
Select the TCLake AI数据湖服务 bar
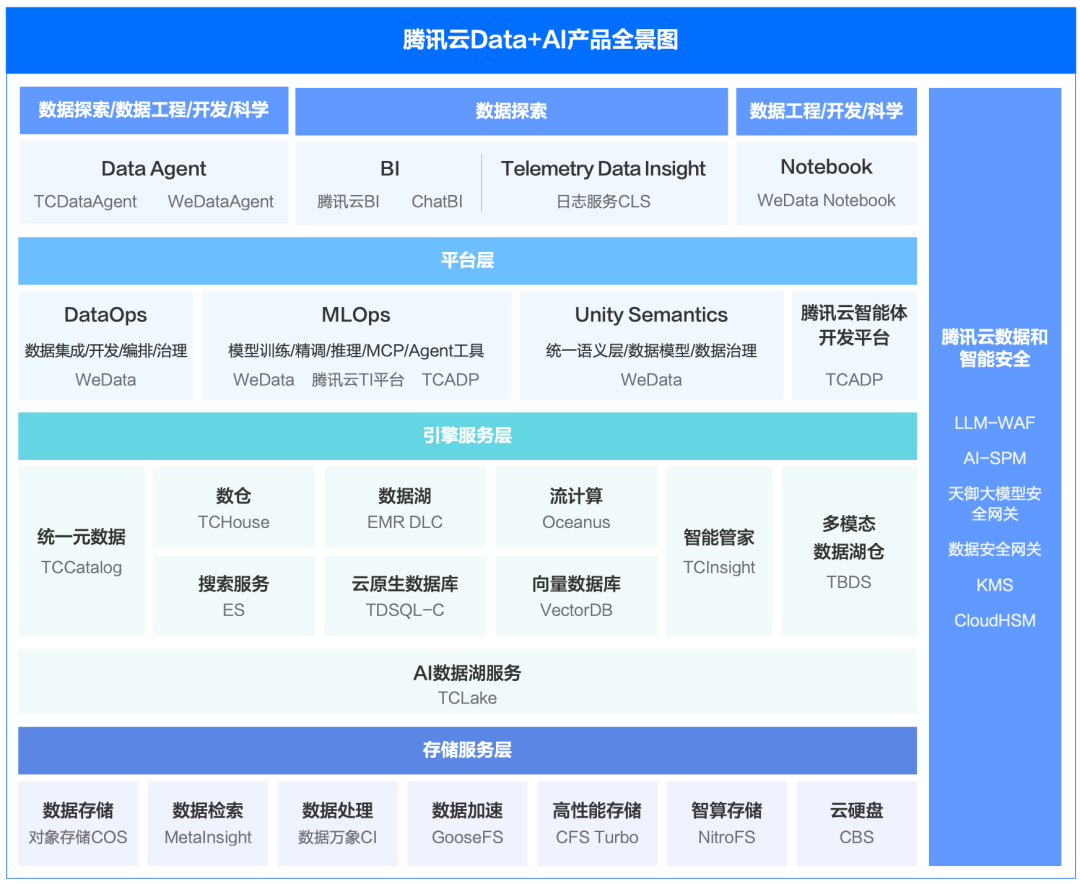[x=467, y=681]
